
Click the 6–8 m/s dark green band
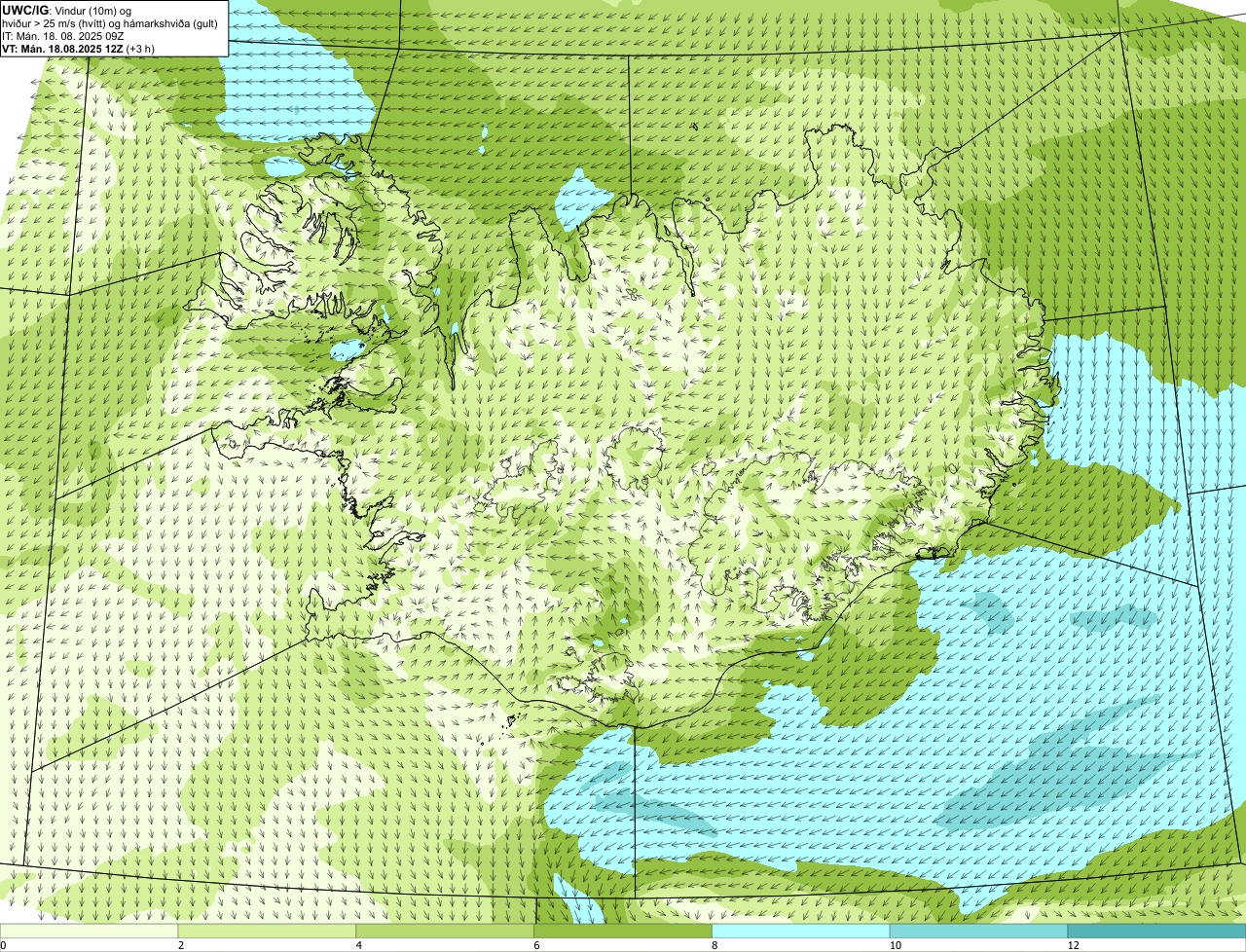pyautogui.click(x=623, y=931)
